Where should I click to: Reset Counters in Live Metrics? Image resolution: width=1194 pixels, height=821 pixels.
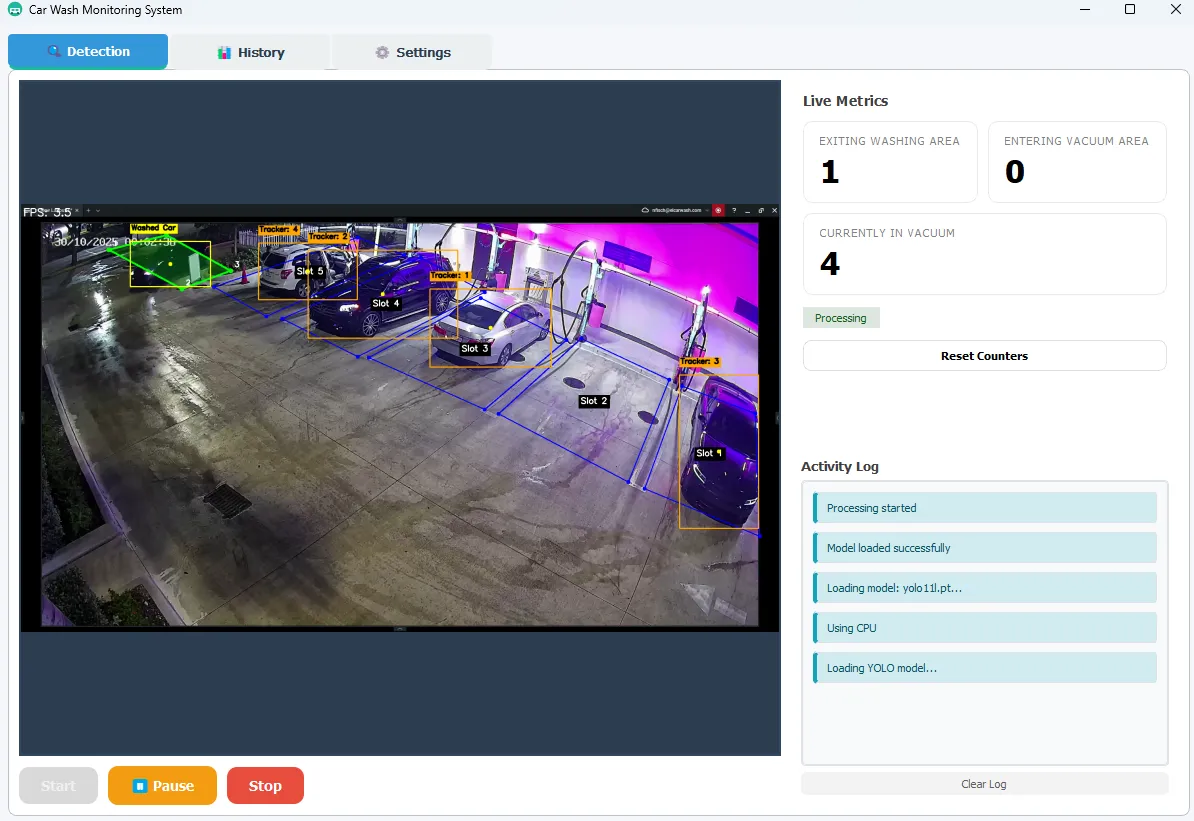click(x=985, y=356)
